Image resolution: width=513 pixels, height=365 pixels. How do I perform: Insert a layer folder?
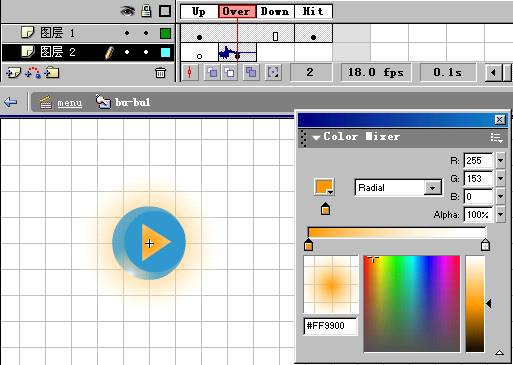point(52,72)
